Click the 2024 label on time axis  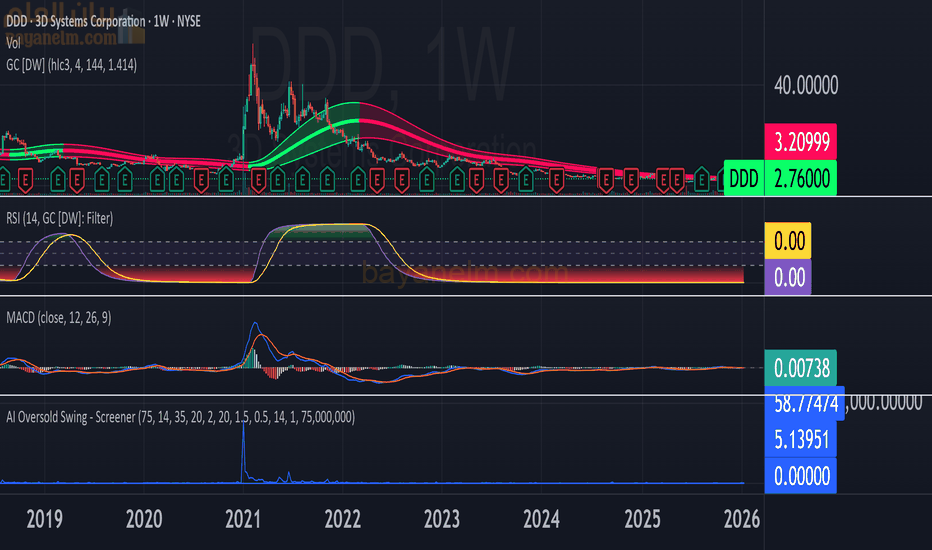542,519
